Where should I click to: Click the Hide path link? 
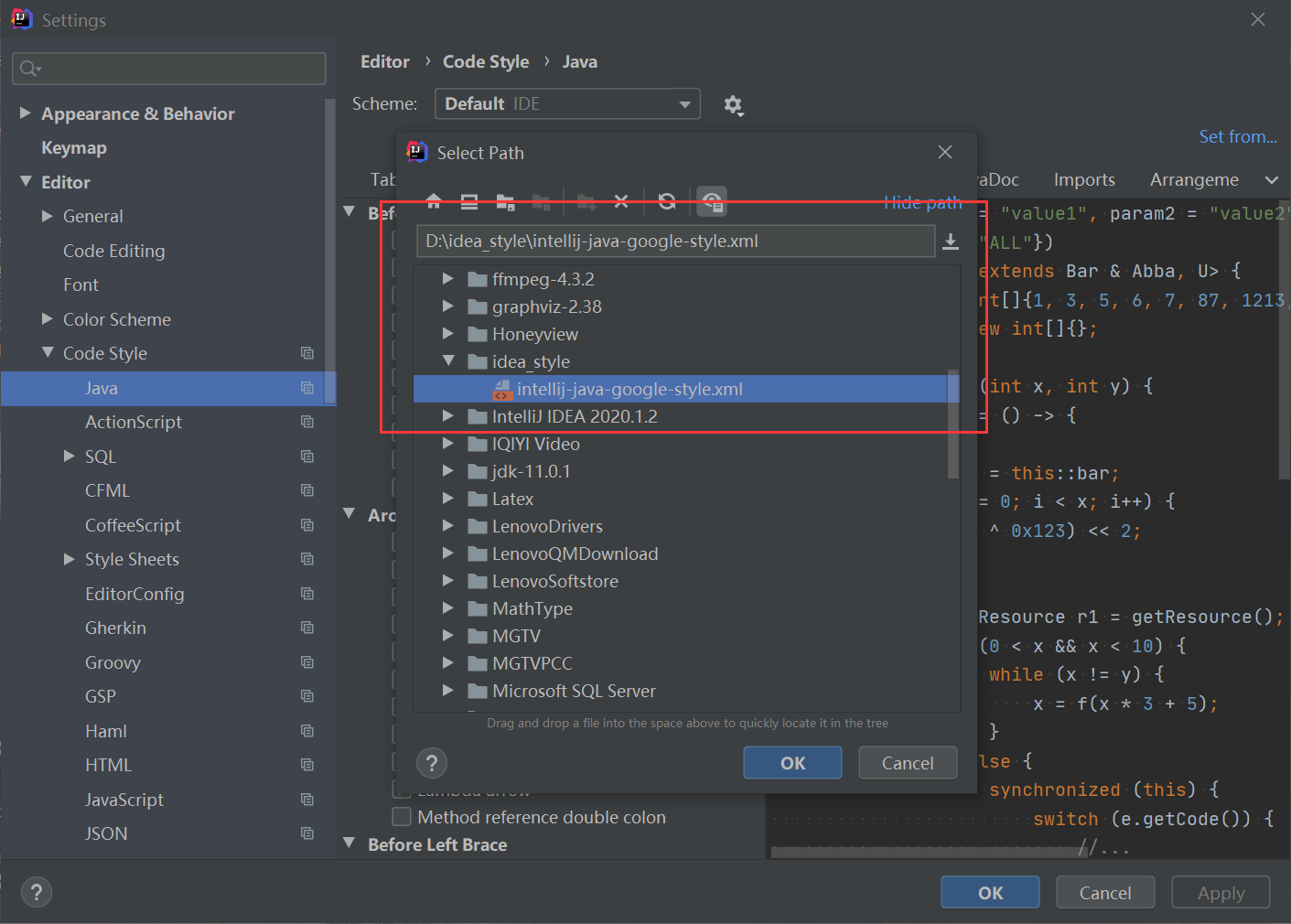pos(922,202)
